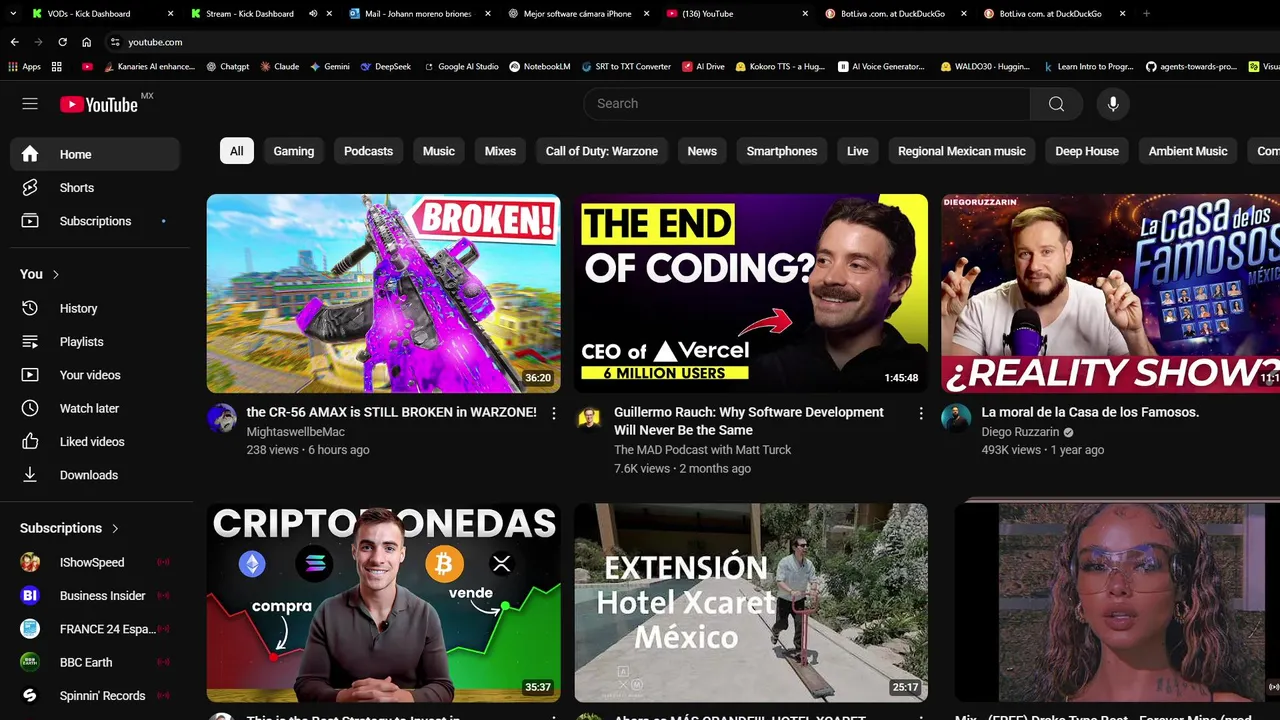This screenshot has width=1280, height=720.
Task: Open BBC Earth channel subscription
Action: coord(95,662)
